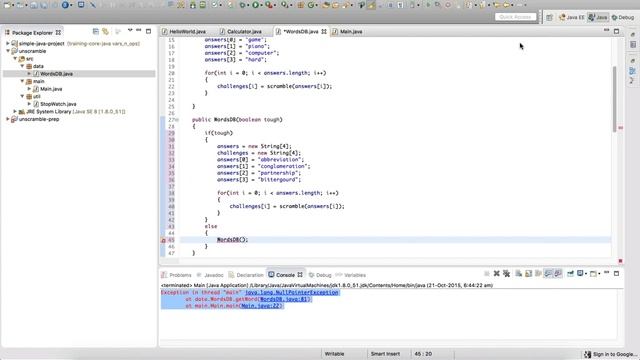Image resolution: width=640 pixels, height=360 pixels.
Task: Toggle Show Console on Standard Error
Action: coord(558,273)
